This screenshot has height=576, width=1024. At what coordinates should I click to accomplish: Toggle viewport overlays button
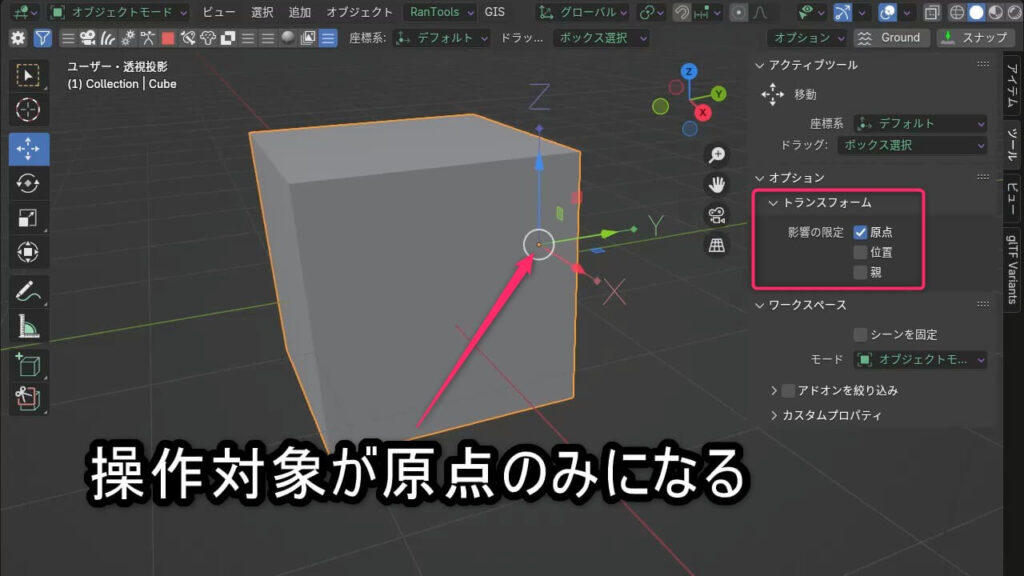pyautogui.click(x=888, y=12)
